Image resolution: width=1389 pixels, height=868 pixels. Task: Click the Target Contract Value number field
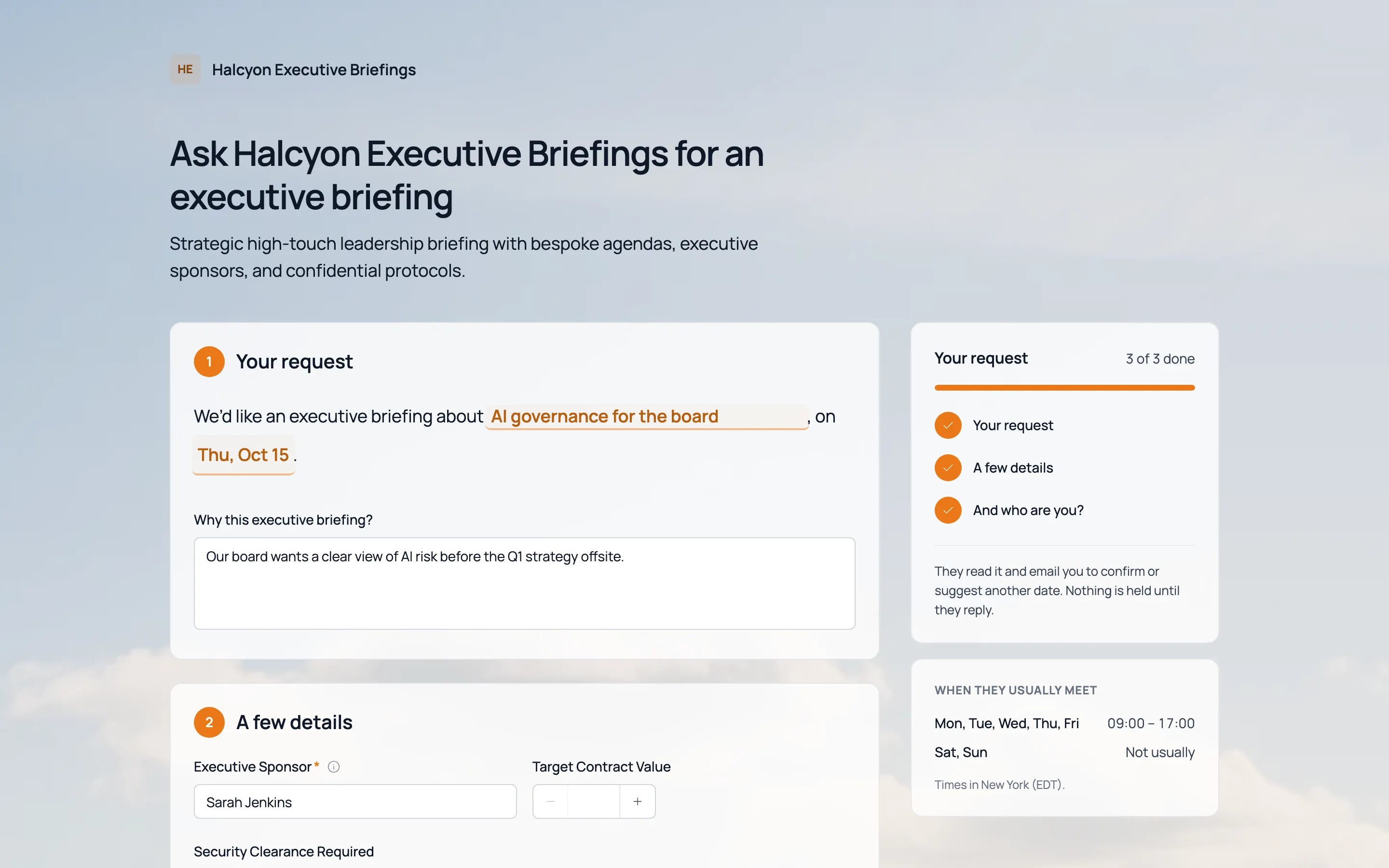click(594, 801)
